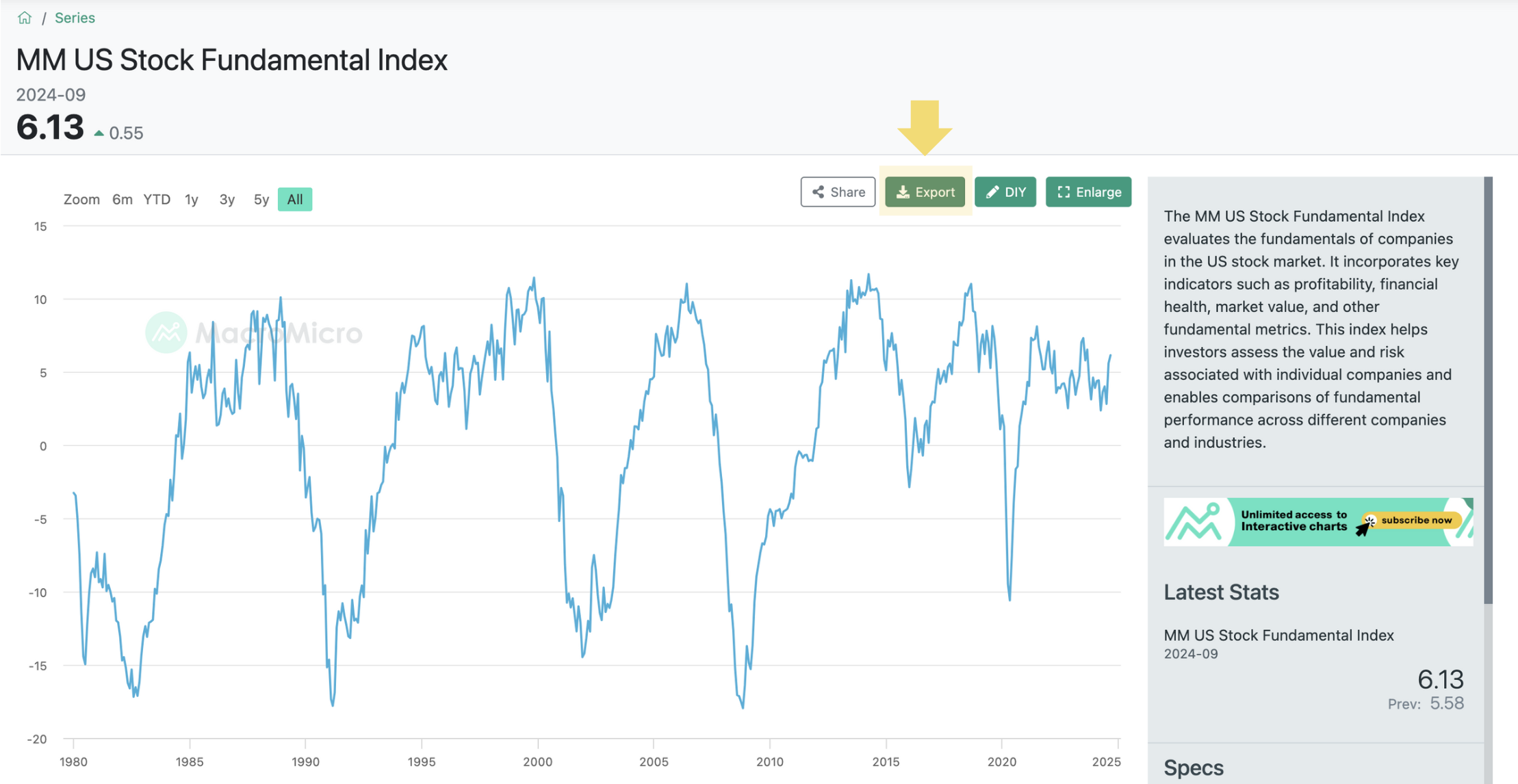Click the Specs heading
The image size is (1518, 784).
coord(1194,768)
